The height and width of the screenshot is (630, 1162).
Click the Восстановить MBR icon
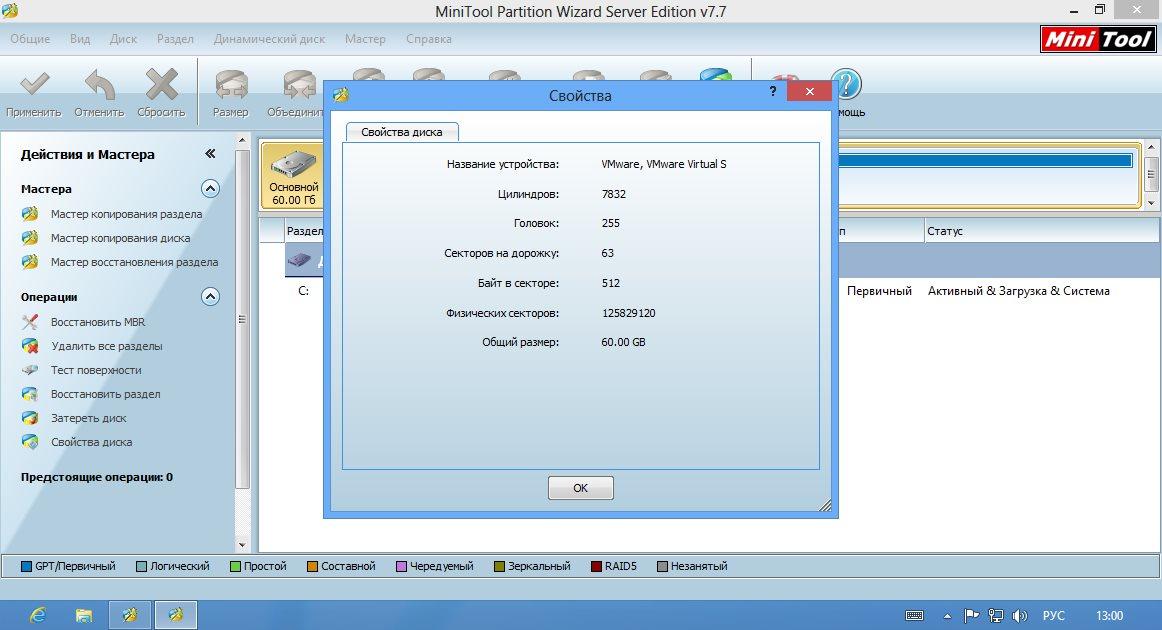pos(30,322)
